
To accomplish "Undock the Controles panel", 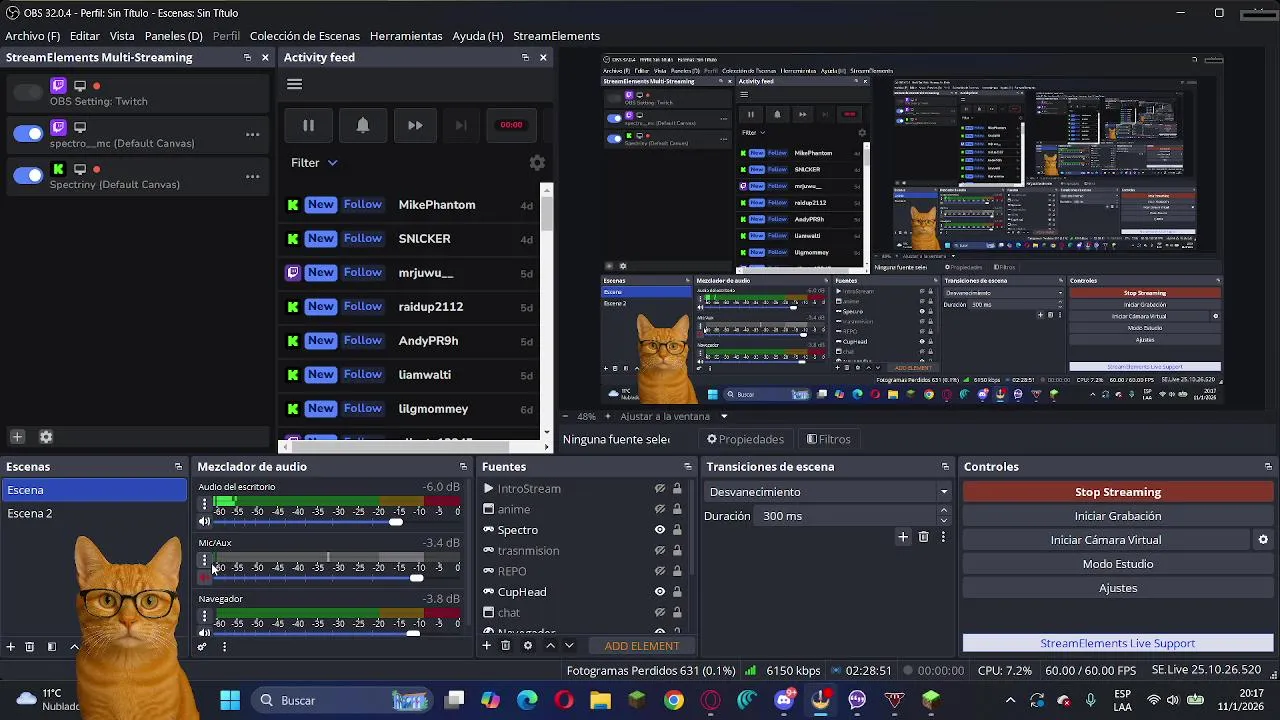I will tap(1268, 467).
